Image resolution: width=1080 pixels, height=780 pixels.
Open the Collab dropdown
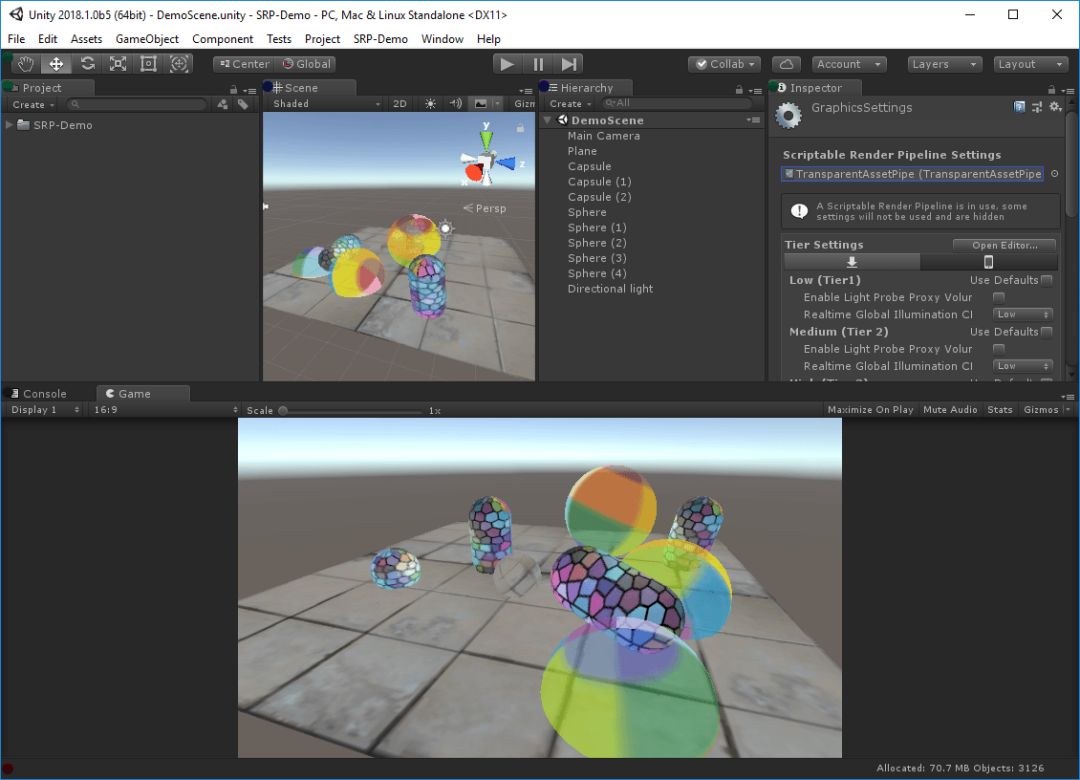tap(725, 64)
